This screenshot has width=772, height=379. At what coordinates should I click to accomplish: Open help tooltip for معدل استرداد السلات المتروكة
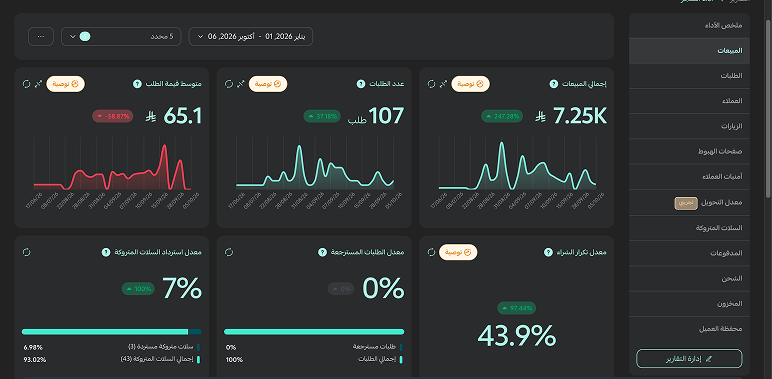tap(105, 252)
